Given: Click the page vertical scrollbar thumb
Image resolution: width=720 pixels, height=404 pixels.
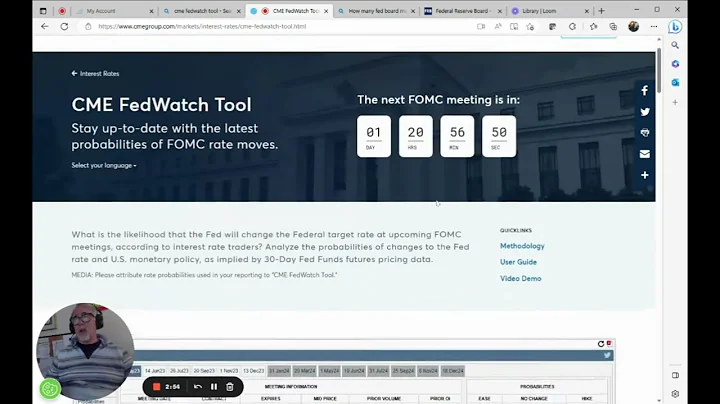Looking at the screenshot, I should (x=659, y=70).
